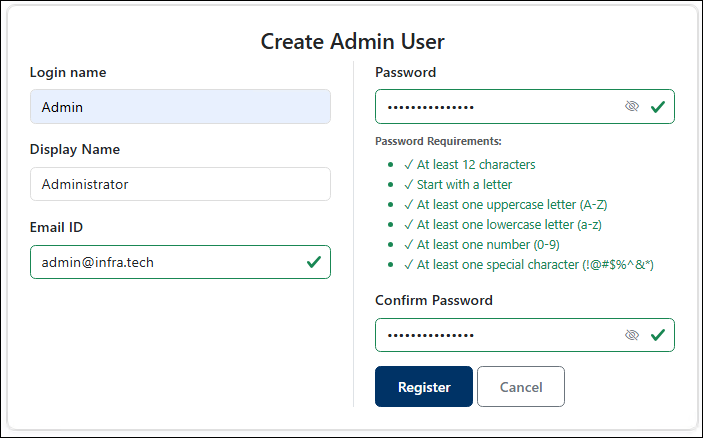Click the 'At least one uppercase letter' requirement
Screen dimensions: 703x438
pos(505,204)
